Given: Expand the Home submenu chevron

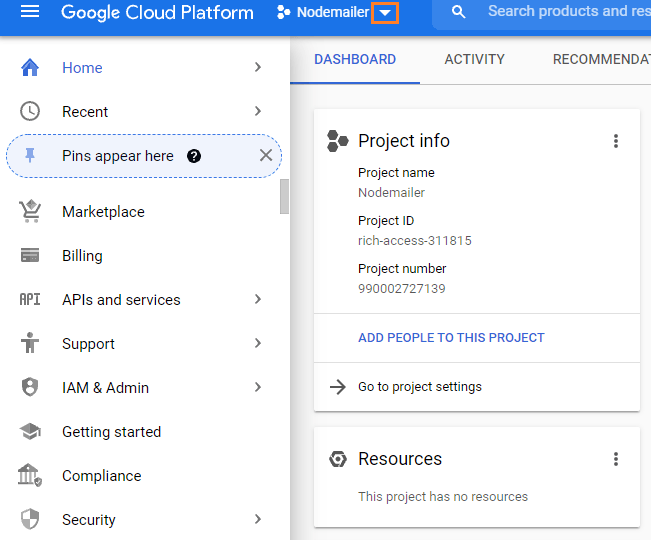Looking at the screenshot, I should coord(258,67).
